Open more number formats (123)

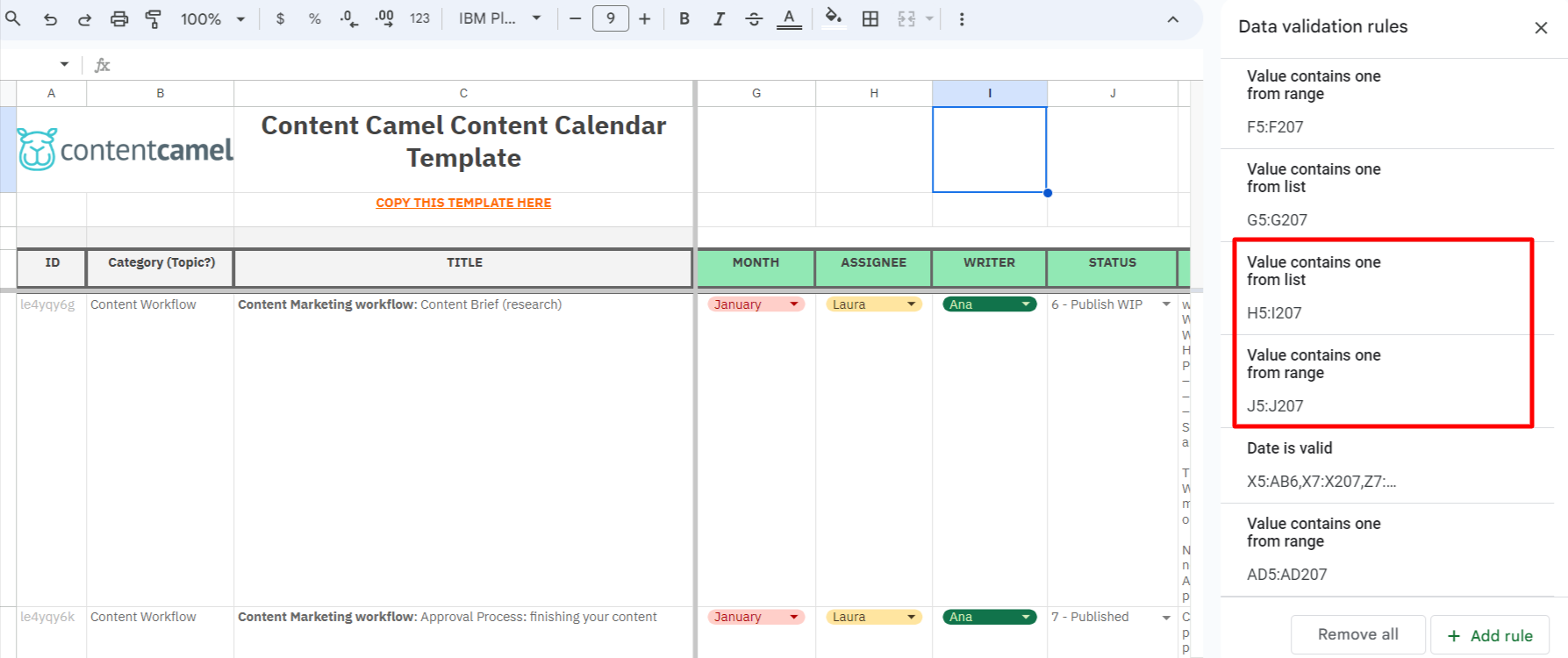click(419, 18)
